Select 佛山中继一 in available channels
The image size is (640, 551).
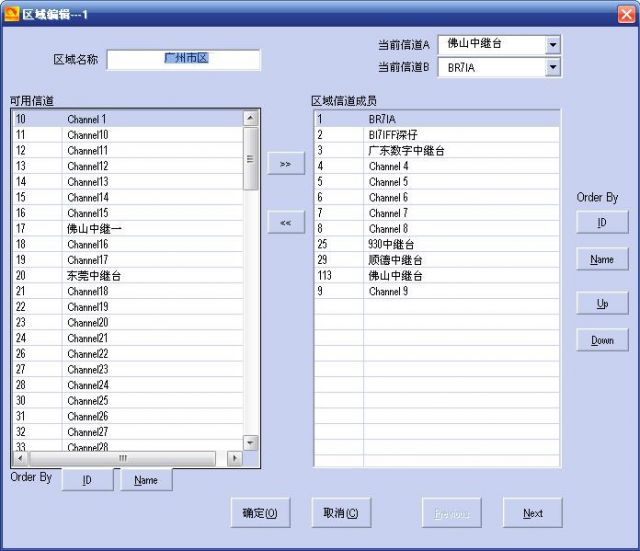pyautogui.click(x=95, y=229)
